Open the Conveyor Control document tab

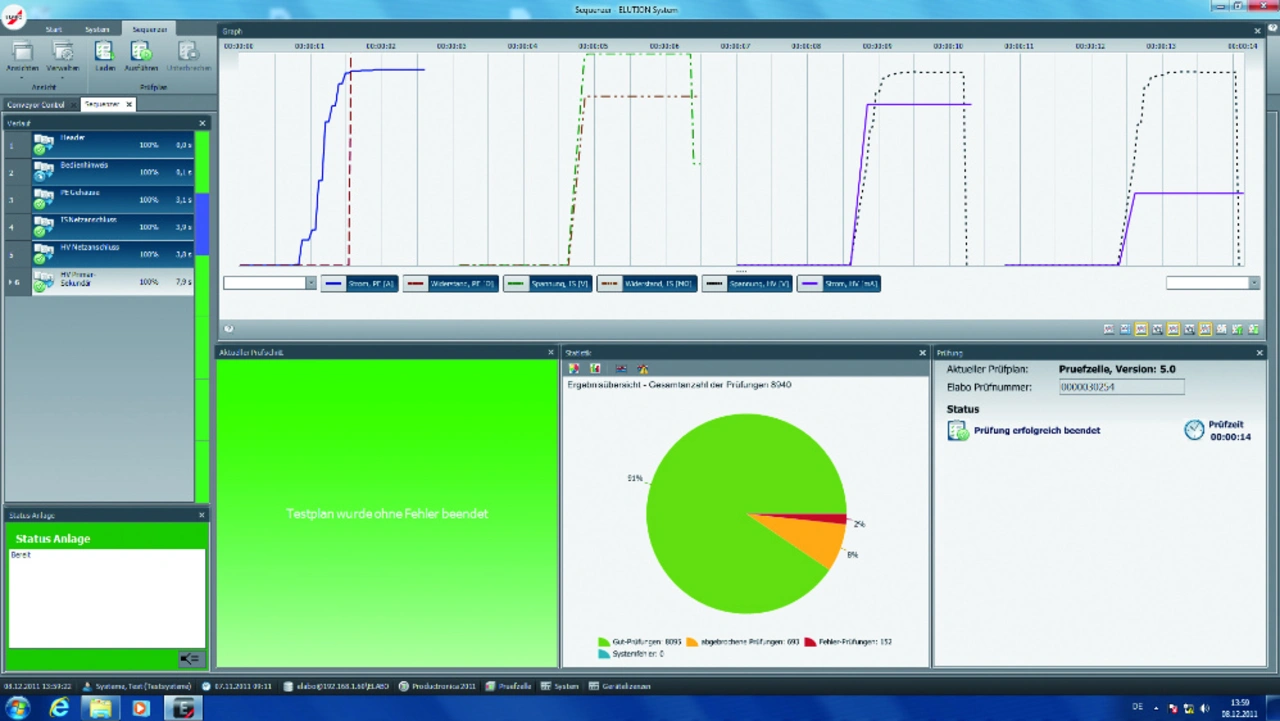pyautogui.click(x=36, y=104)
